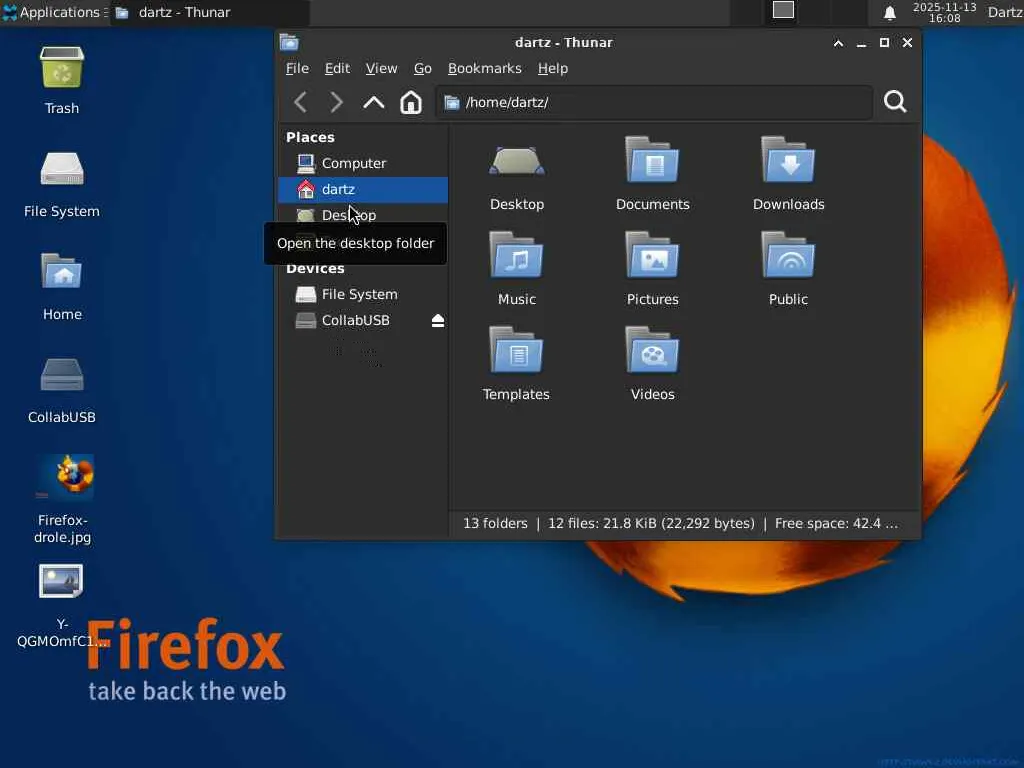Select Computer in the Places sidebar

(x=363, y=163)
